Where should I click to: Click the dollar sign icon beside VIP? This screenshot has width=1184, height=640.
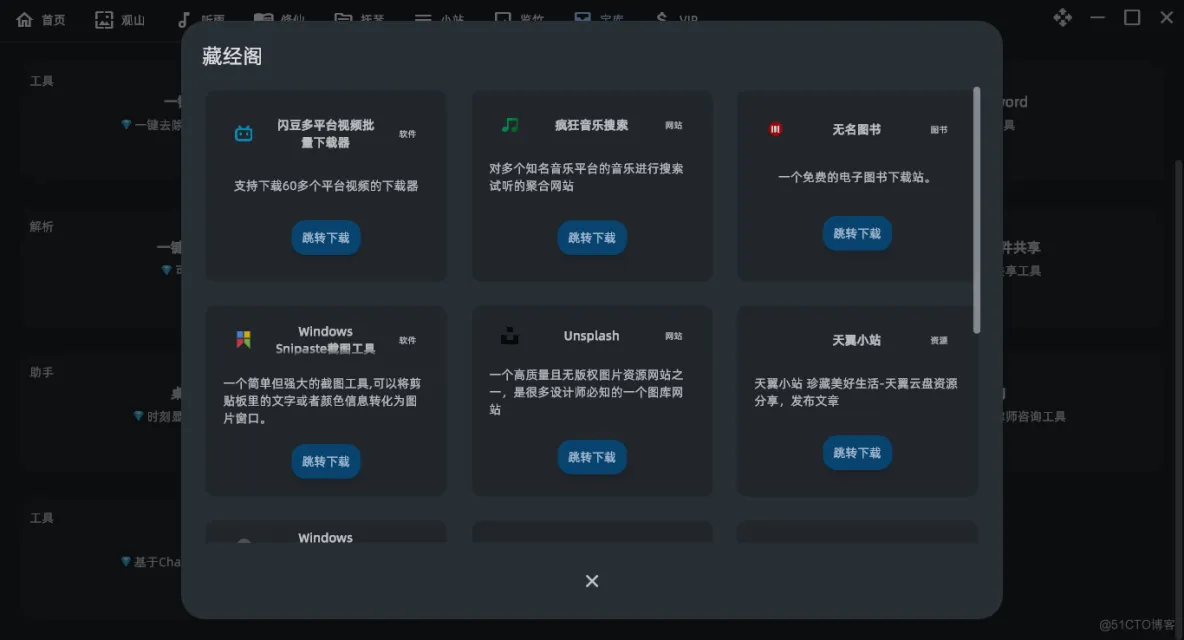[x=662, y=18]
